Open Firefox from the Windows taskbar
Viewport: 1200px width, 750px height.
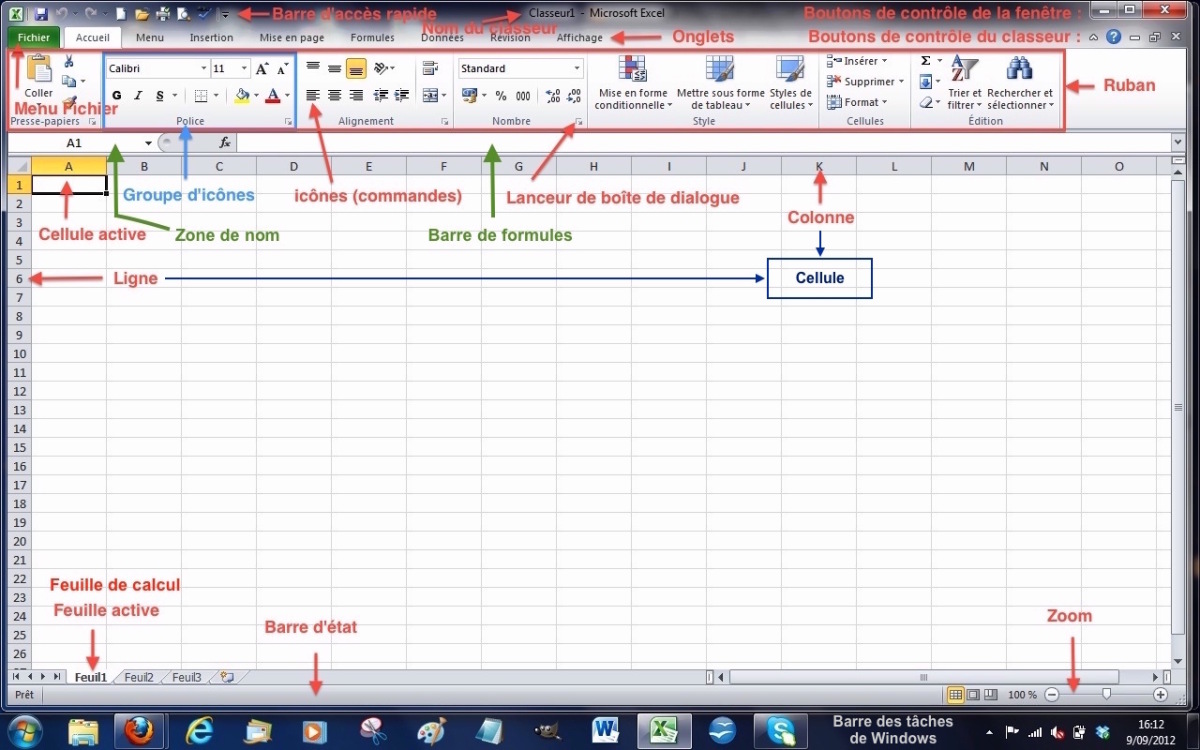click(x=138, y=731)
